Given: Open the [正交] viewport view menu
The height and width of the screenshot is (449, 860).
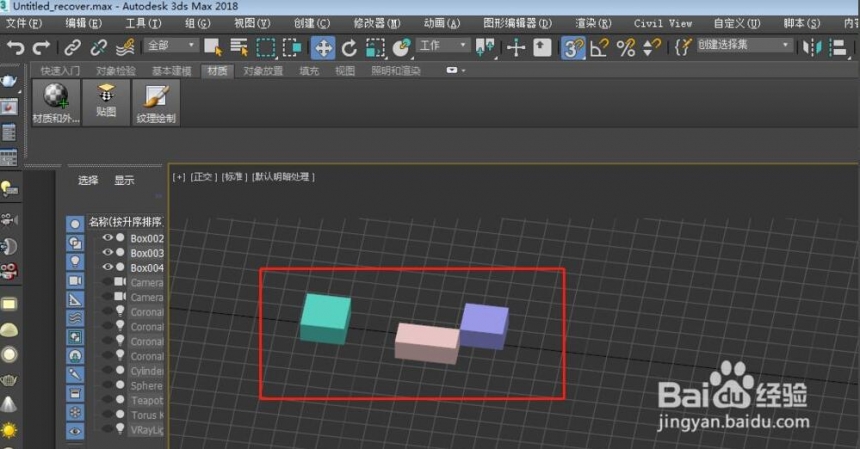Looking at the screenshot, I should [203, 177].
